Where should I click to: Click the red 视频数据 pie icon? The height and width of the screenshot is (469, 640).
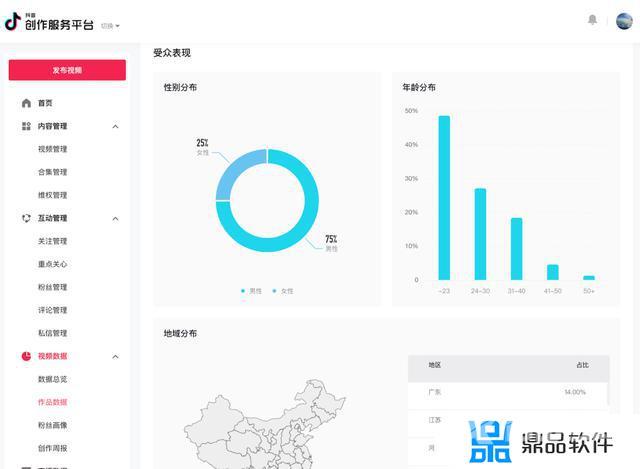(26, 356)
